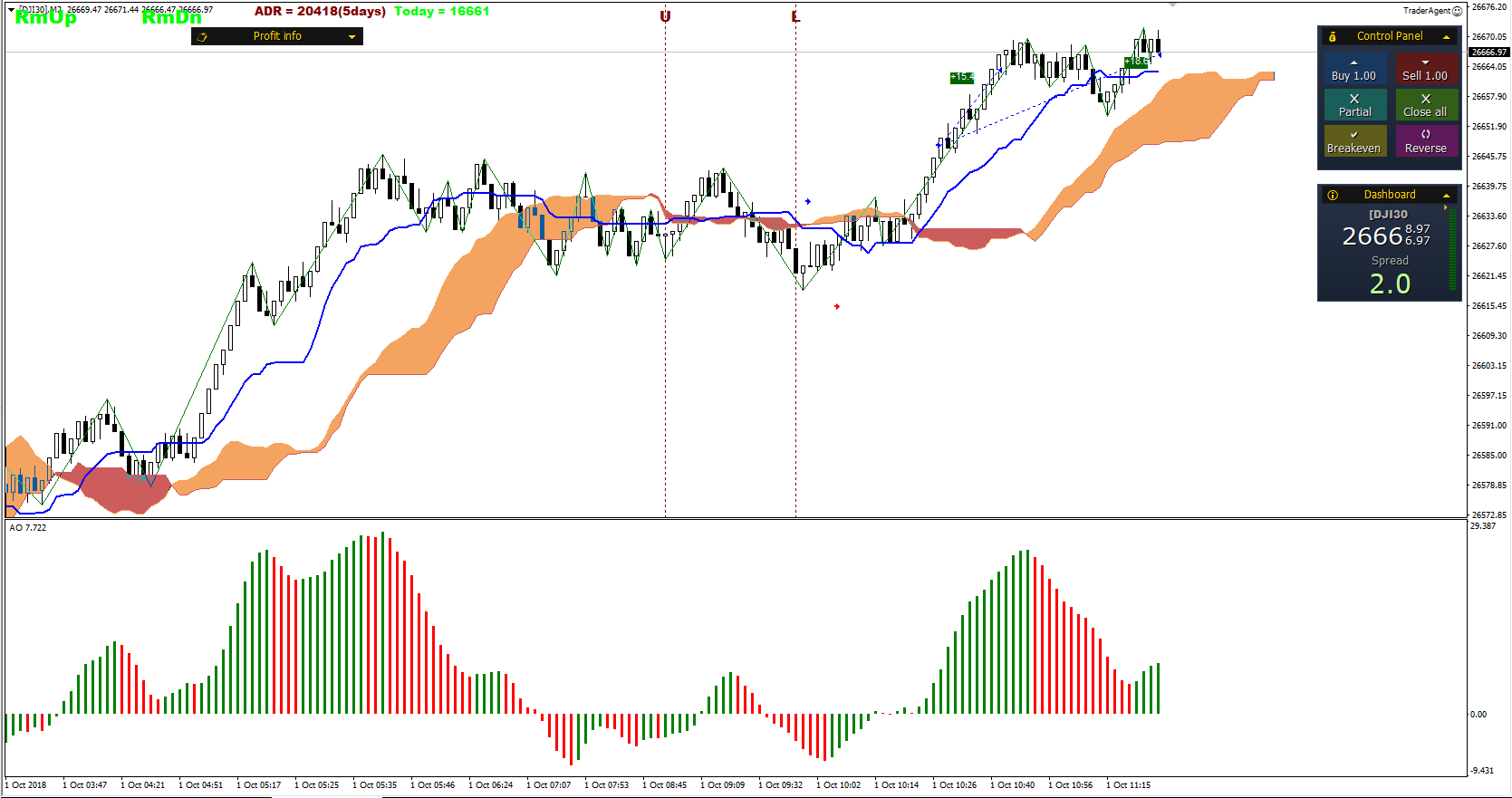This screenshot has height=798, width=1512.
Task: Click the blue arrow marker on chart
Action: 808,201
